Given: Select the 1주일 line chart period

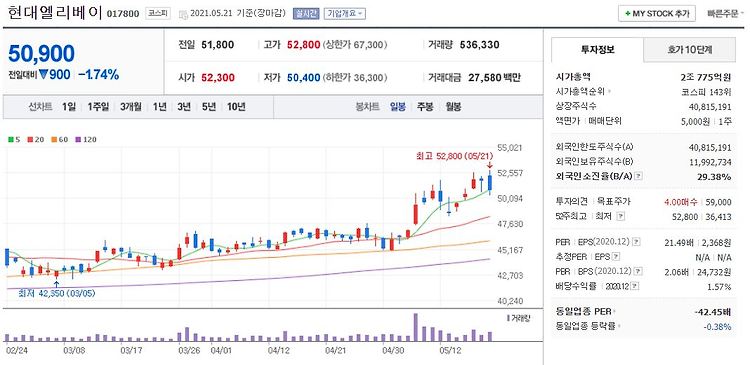Looking at the screenshot, I should pos(98,107).
